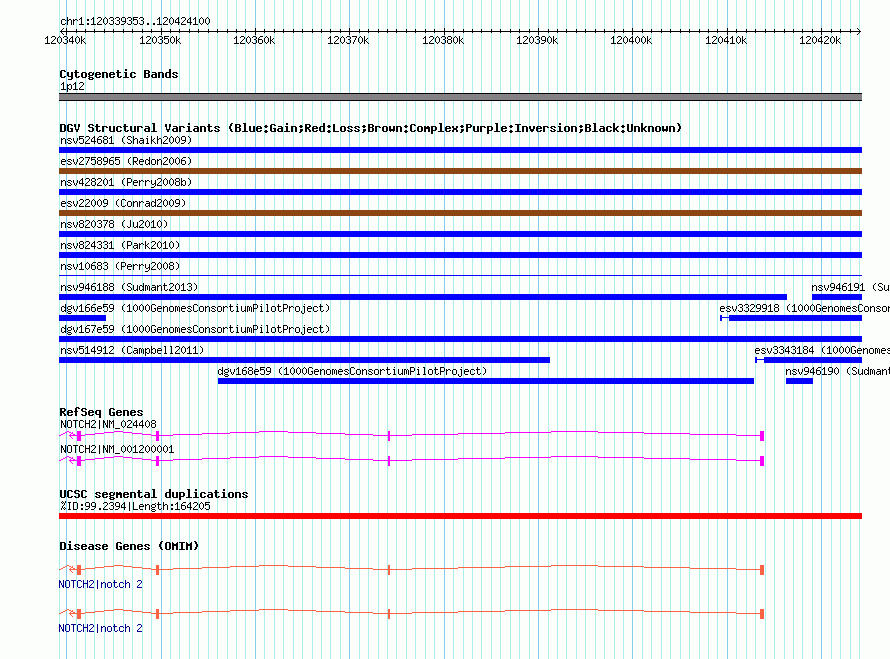Viewport: 890px width, 659px height.
Task: Open variant nsv824331 (Park2010) label
Action: (120, 245)
